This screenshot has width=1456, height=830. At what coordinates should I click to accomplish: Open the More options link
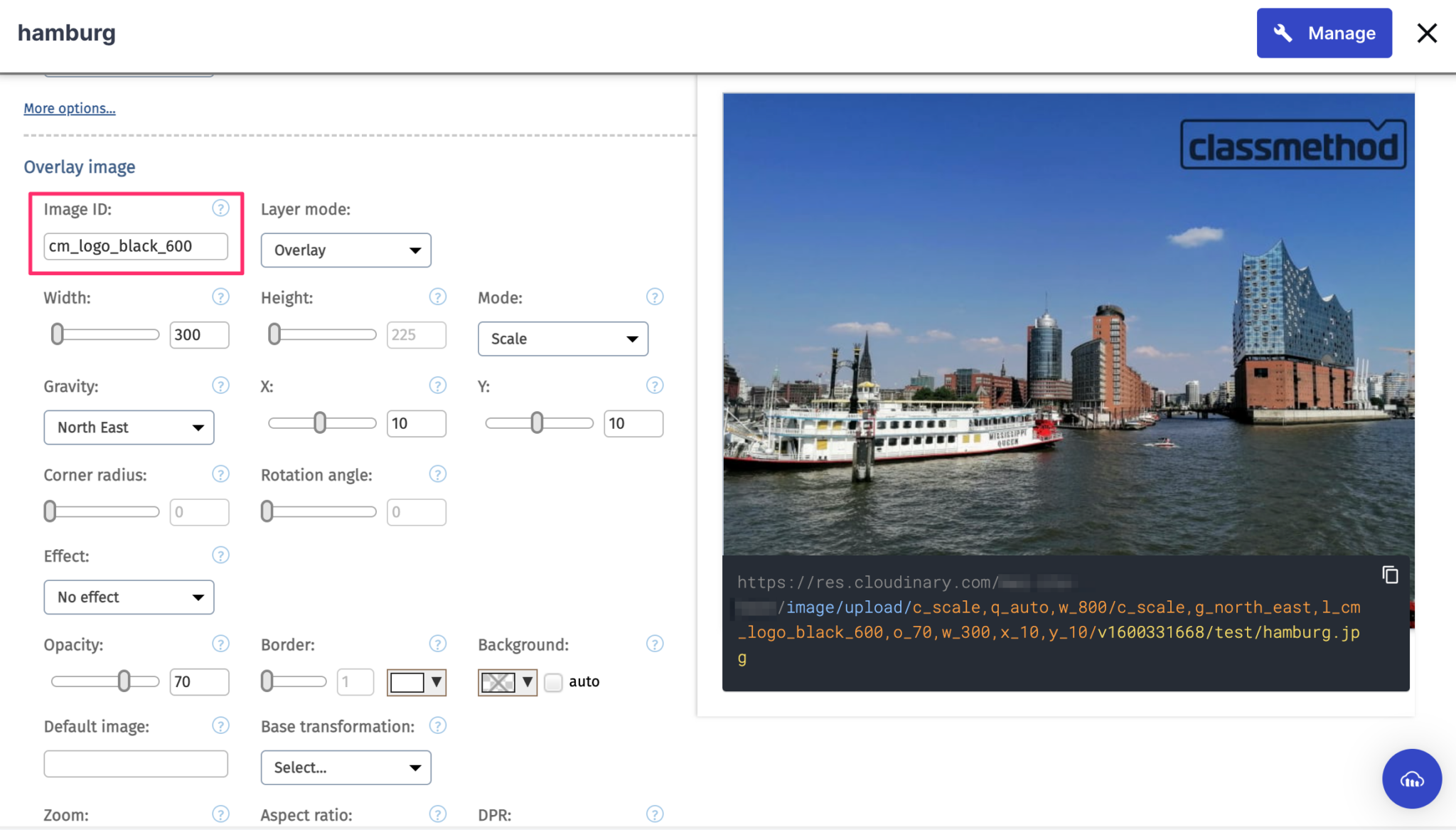tap(69, 107)
